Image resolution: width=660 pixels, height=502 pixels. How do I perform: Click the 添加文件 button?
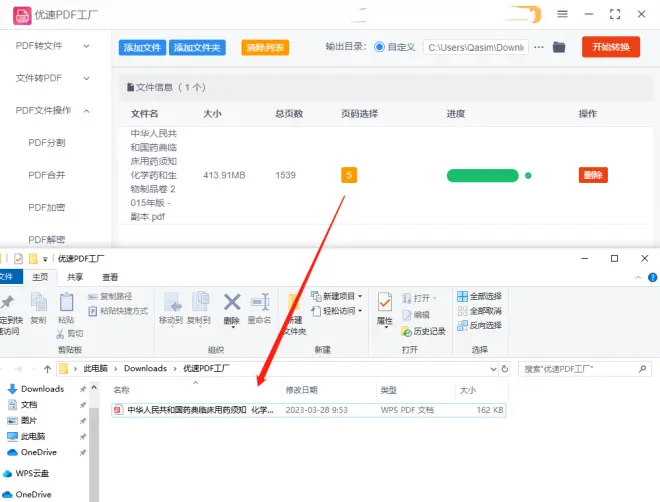point(142,47)
